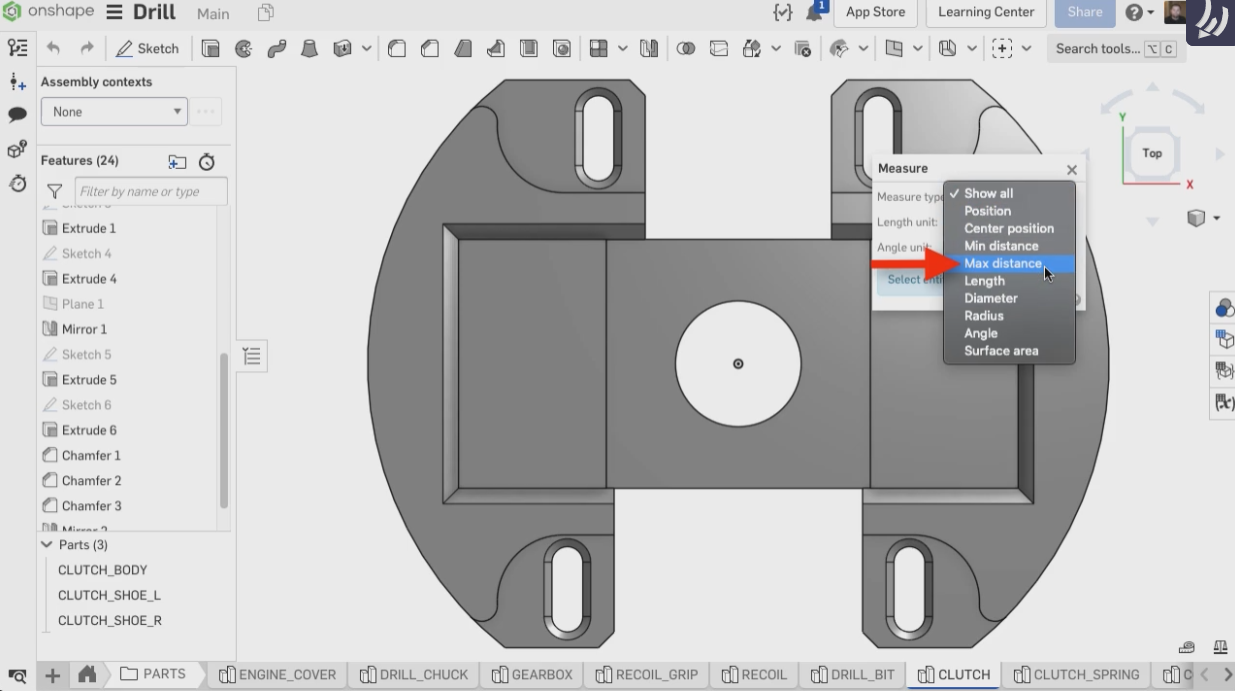The image size is (1235, 691).
Task: Open the Tab manager icon at bottom left
Action: pos(17,676)
